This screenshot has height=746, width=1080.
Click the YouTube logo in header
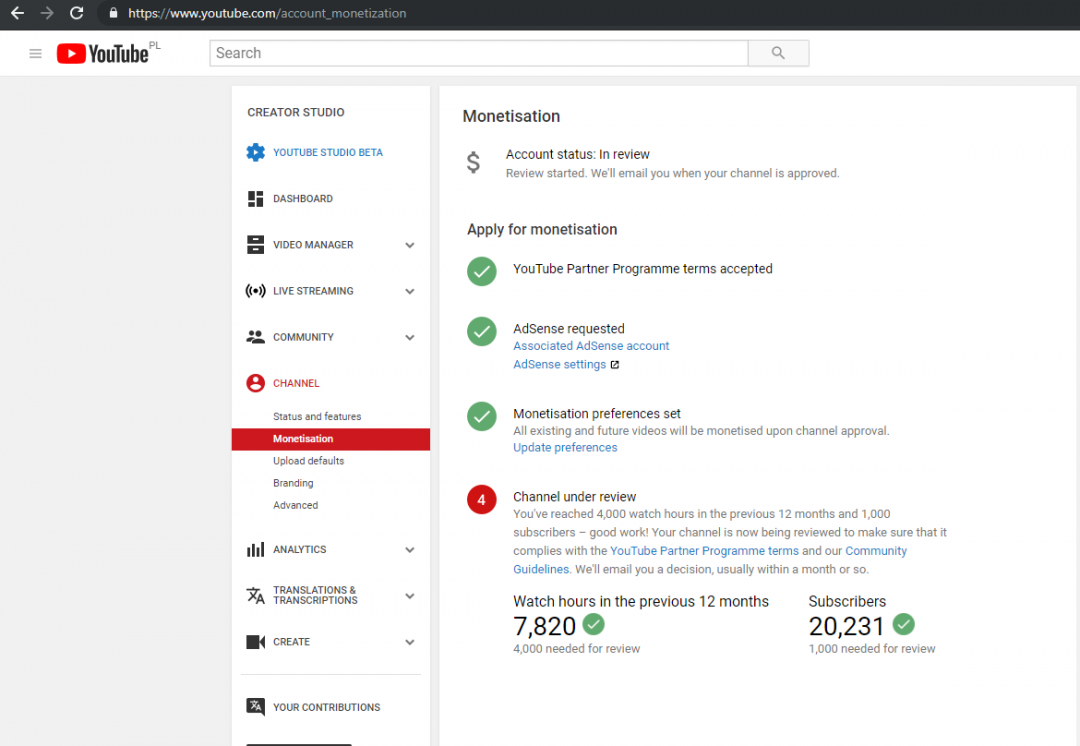[x=102, y=54]
